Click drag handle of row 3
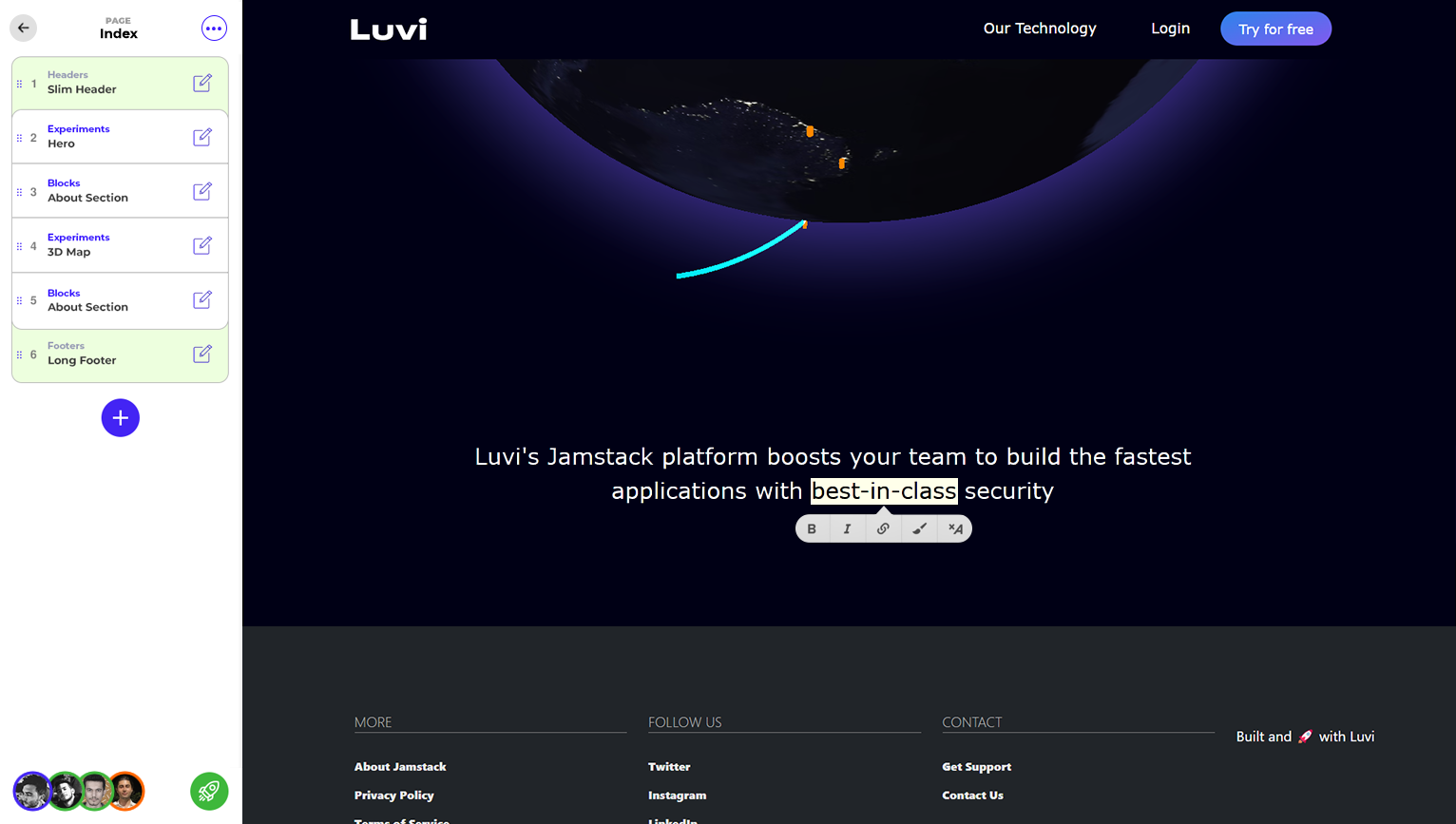Image resolution: width=1456 pixels, height=824 pixels. coord(19,192)
